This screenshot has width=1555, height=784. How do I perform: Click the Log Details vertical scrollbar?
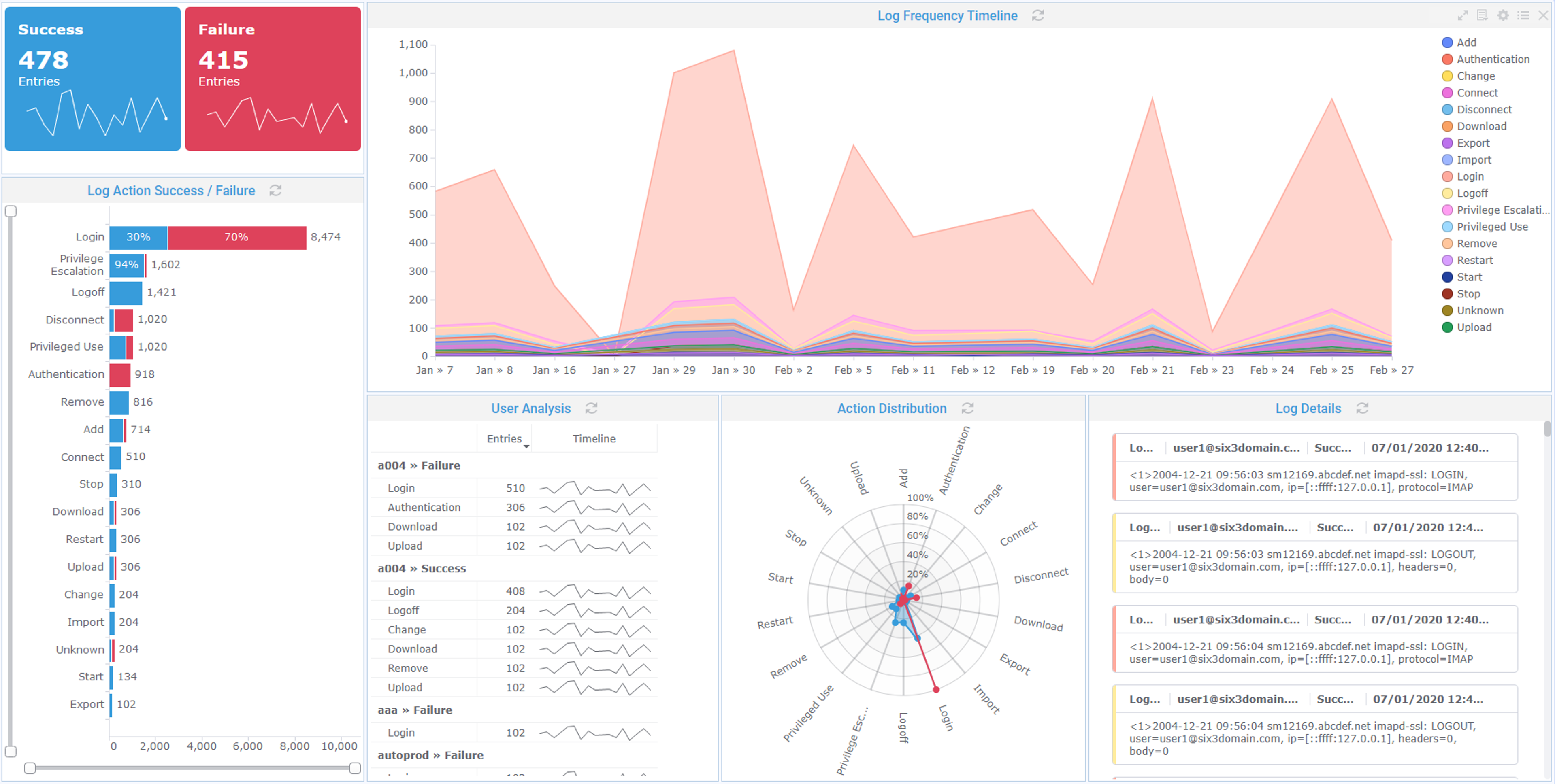1547,429
